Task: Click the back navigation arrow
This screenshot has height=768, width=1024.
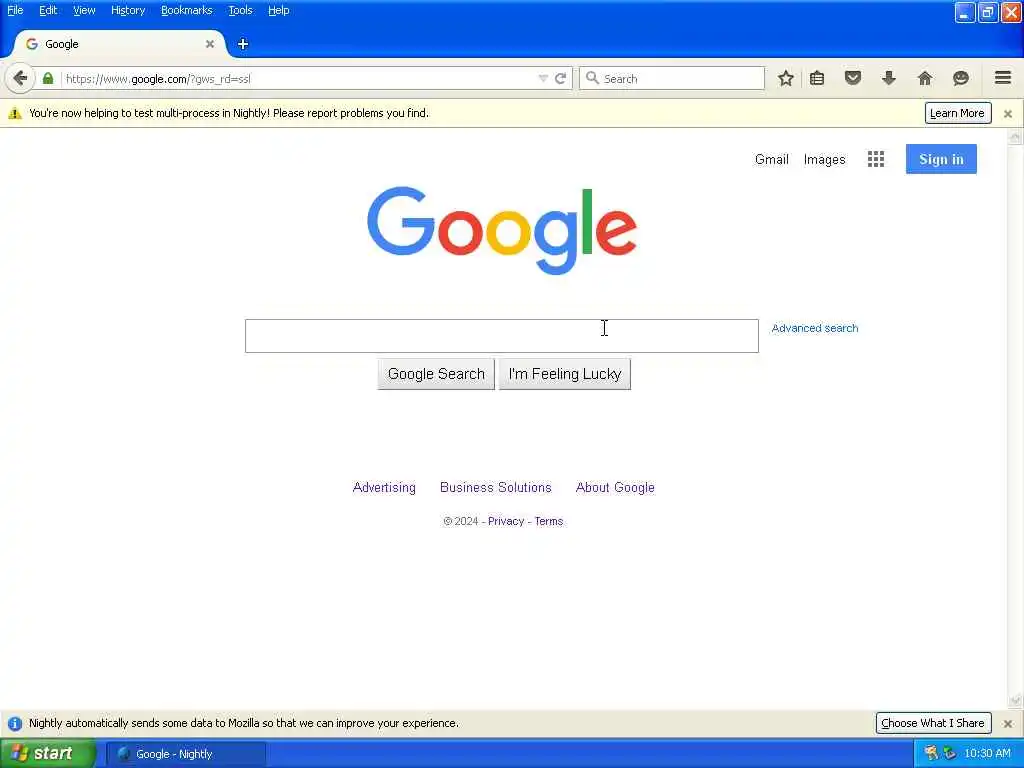Action: pyautogui.click(x=20, y=78)
